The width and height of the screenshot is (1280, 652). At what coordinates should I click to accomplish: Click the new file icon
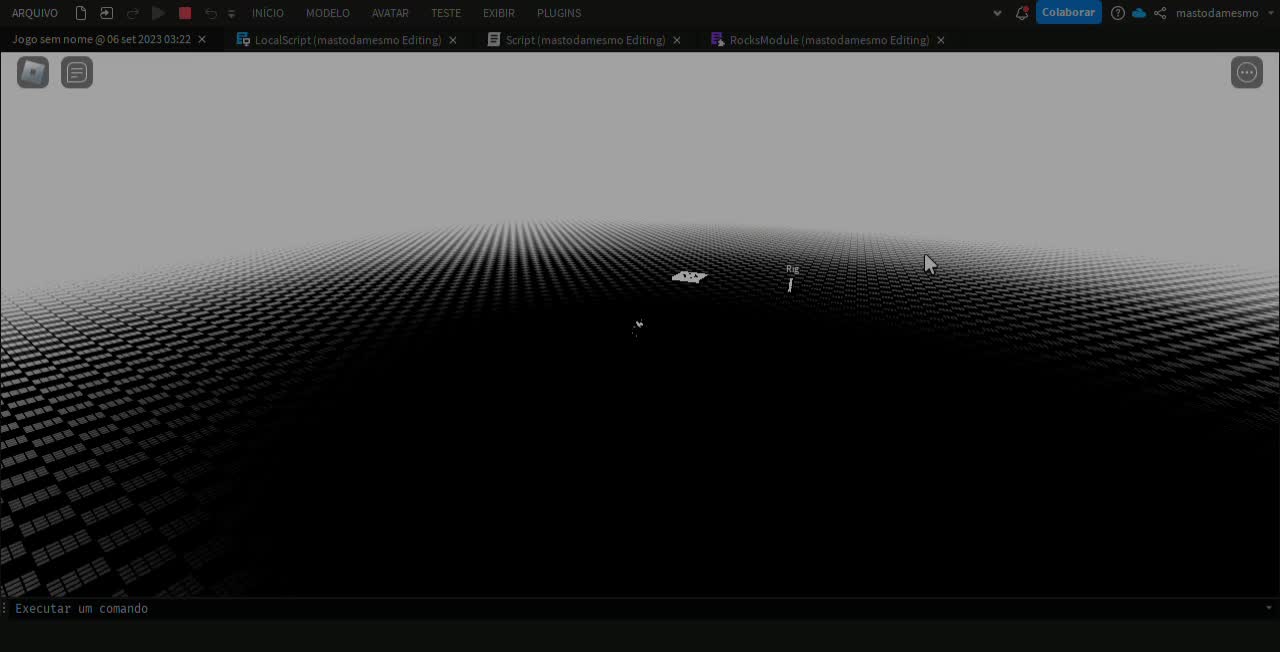(81, 13)
